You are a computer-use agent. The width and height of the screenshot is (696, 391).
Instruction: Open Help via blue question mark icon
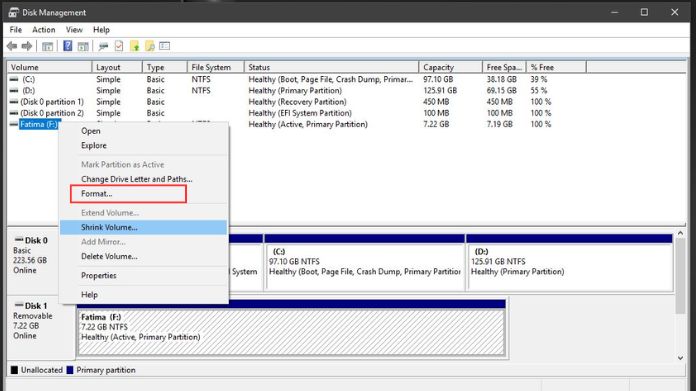tap(67, 45)
